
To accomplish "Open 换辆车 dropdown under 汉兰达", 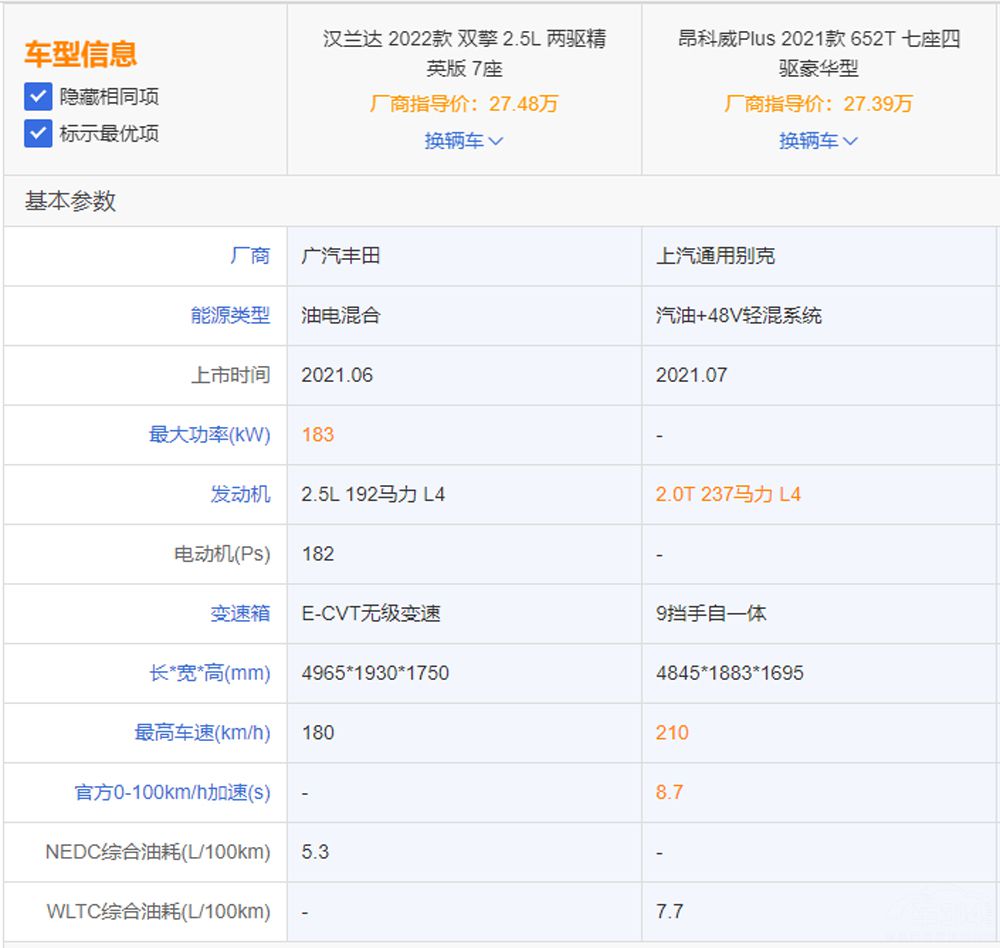I will 464,141.
